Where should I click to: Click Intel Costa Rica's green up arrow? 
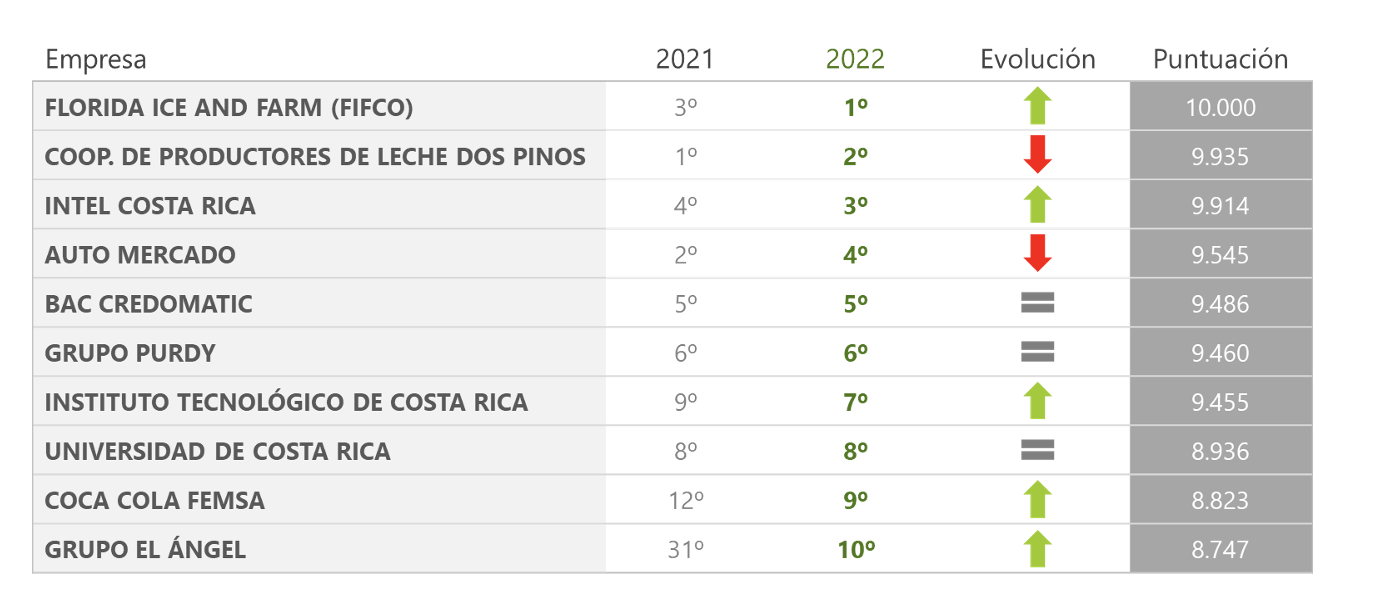pos(1038,205)
